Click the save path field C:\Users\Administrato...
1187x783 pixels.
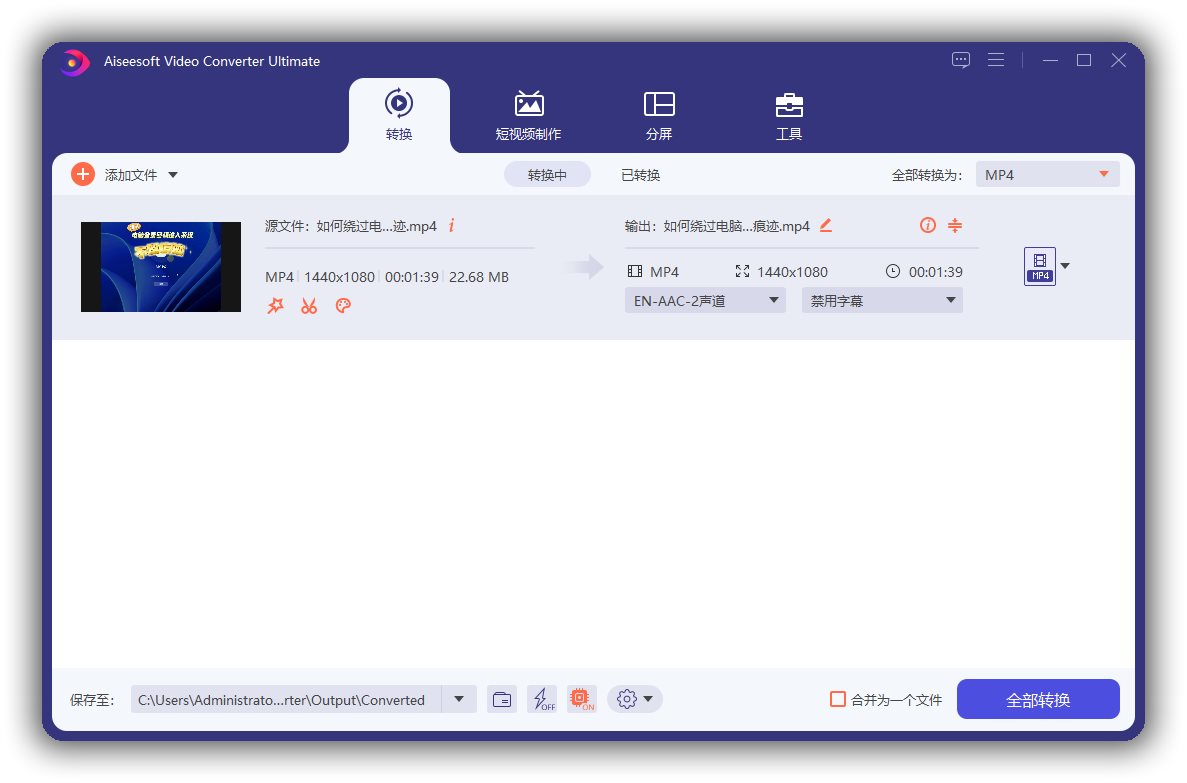[286, 699]
